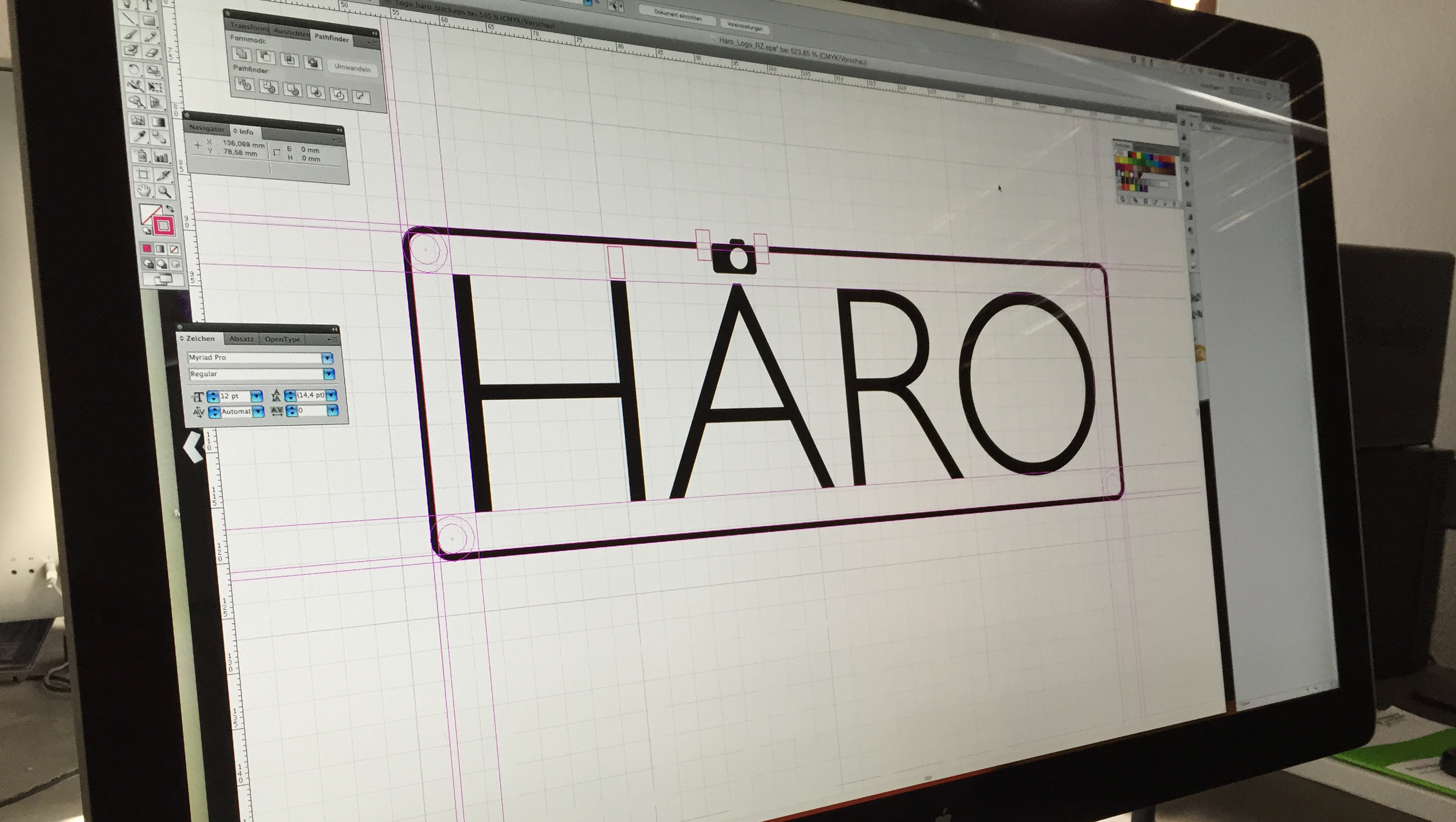Set paint type to Gradient
1456x822 pixels.
coord(160,249)
